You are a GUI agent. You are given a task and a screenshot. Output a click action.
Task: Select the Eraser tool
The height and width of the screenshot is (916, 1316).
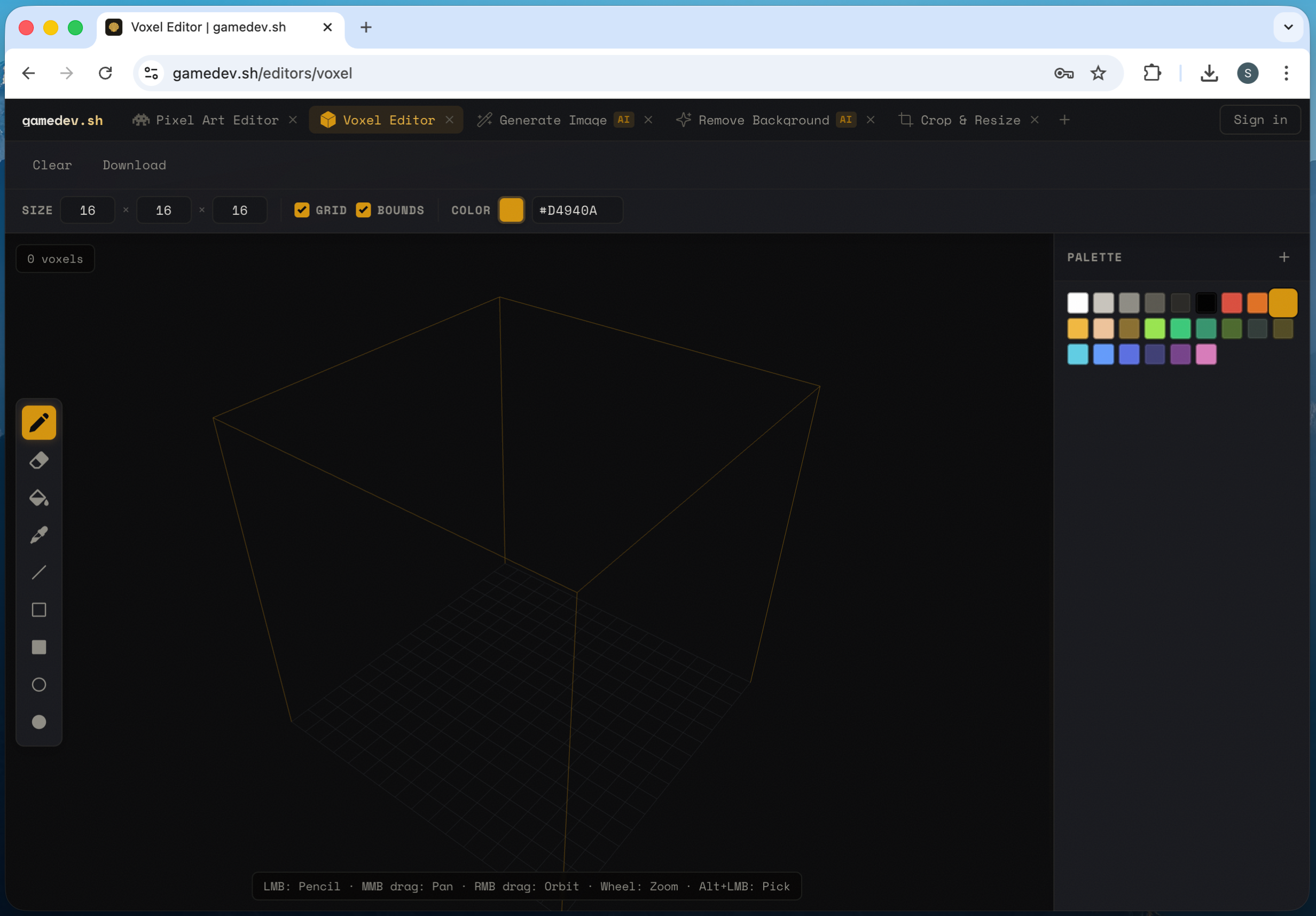click(38, 460)
